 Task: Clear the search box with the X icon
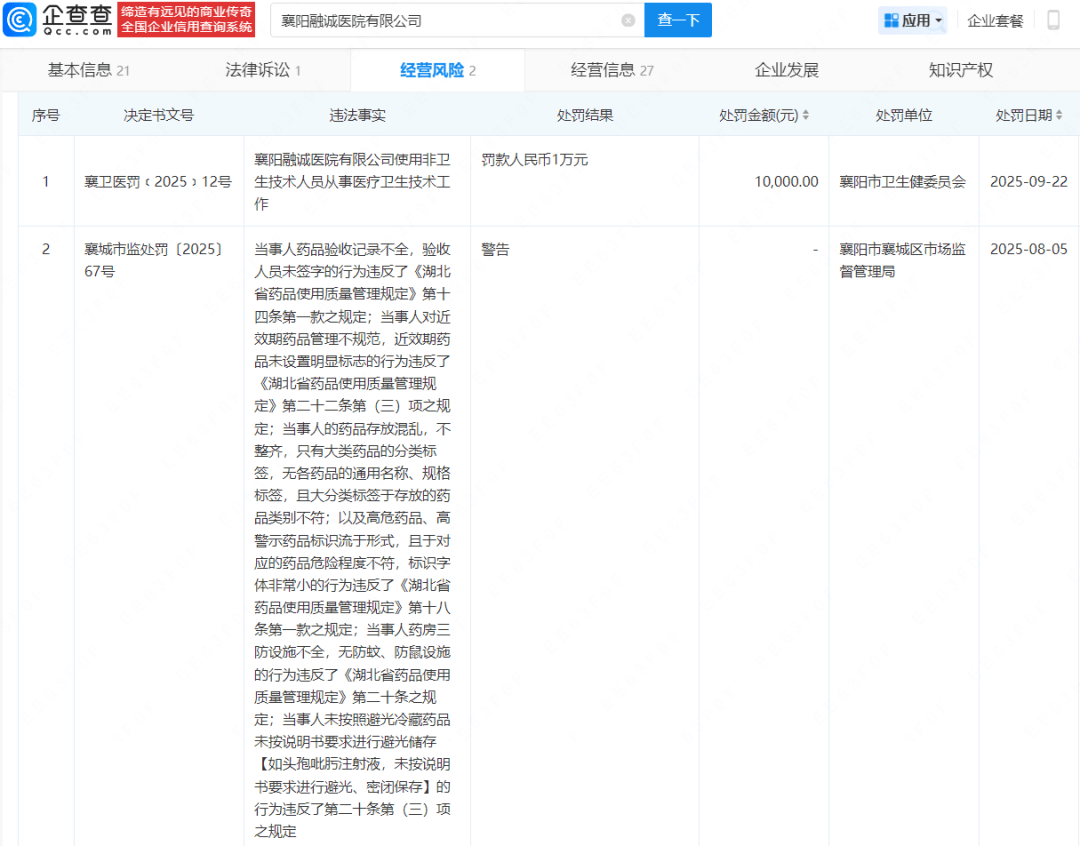click(628, 20)
